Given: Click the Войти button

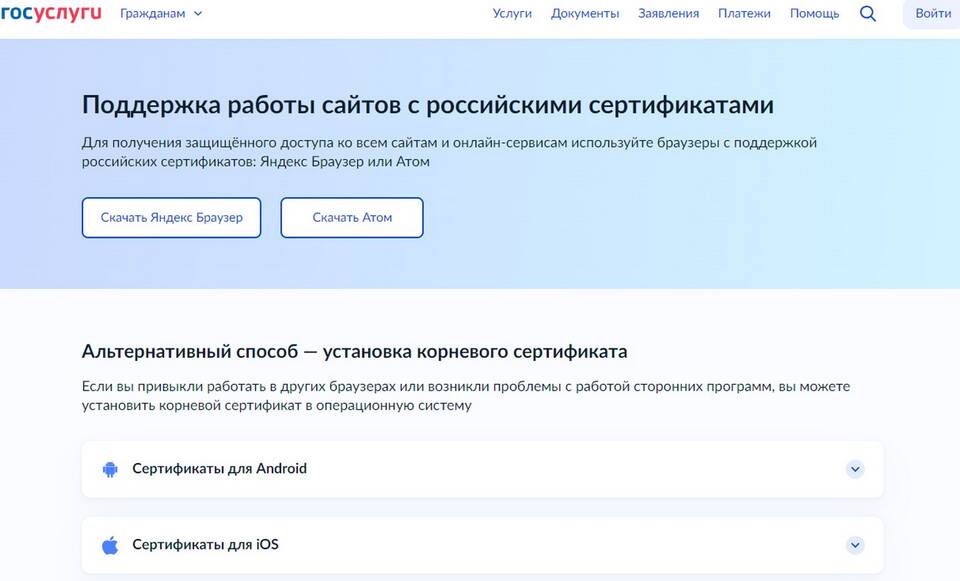Looking at the screenshot, I should click(x=932, y=13).
